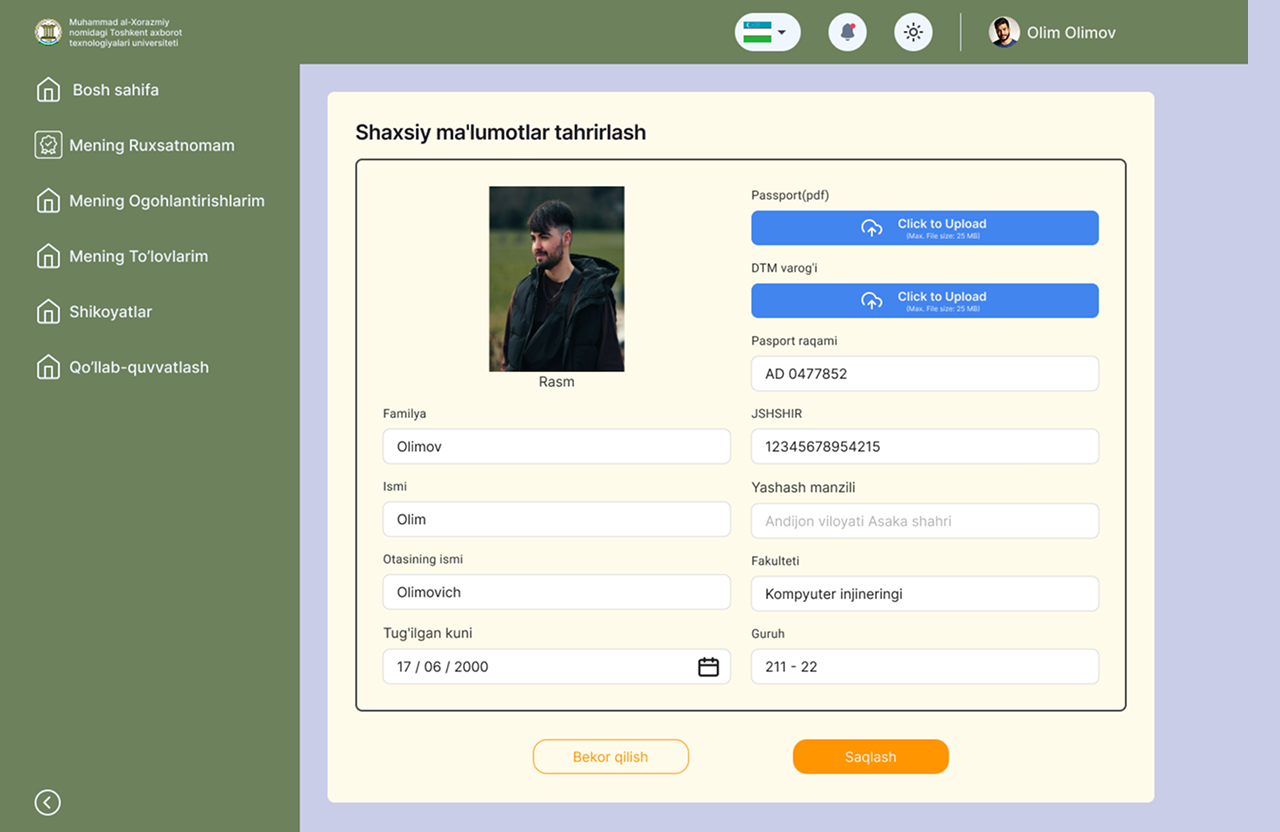Click the notification bell icon

click(847, 32)
